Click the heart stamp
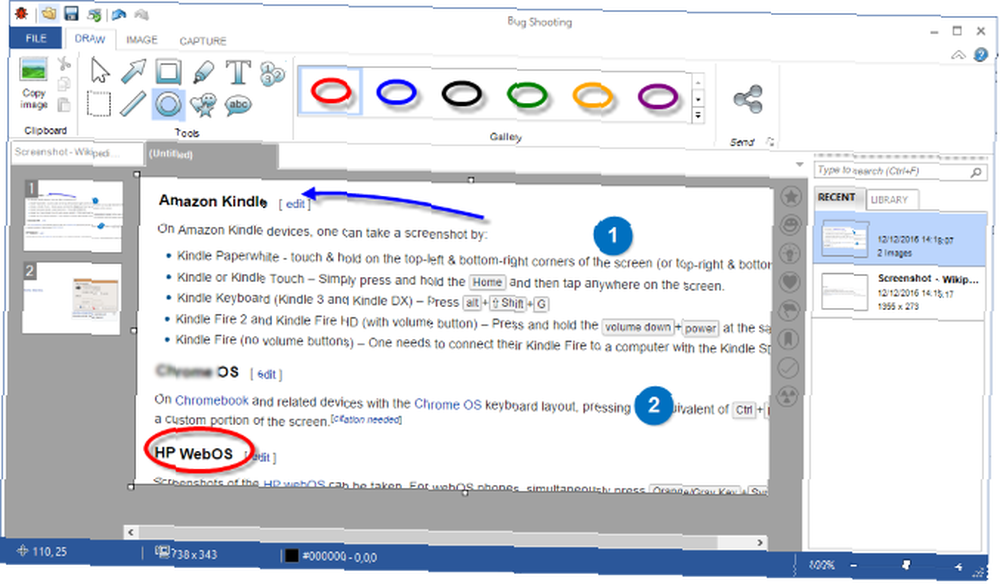 [790, 282]
